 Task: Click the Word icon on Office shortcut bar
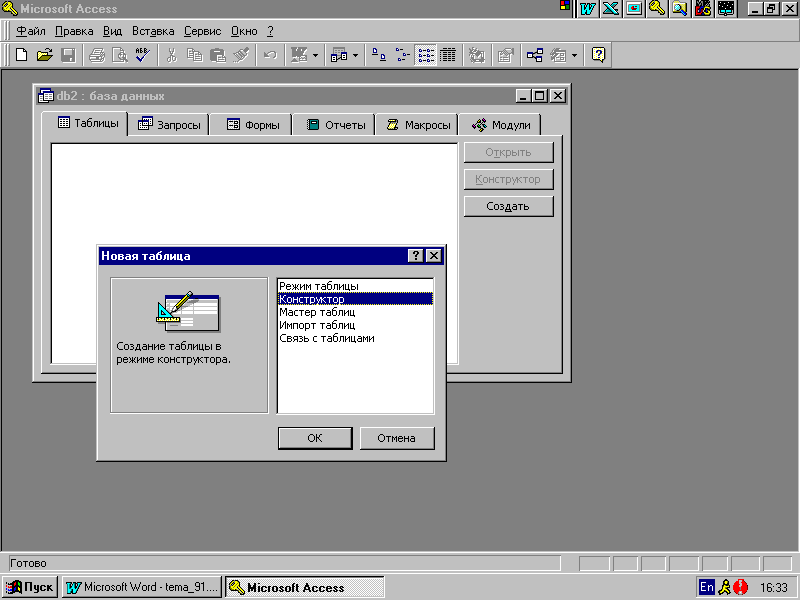pyautogui.click(x=588, y=8)
